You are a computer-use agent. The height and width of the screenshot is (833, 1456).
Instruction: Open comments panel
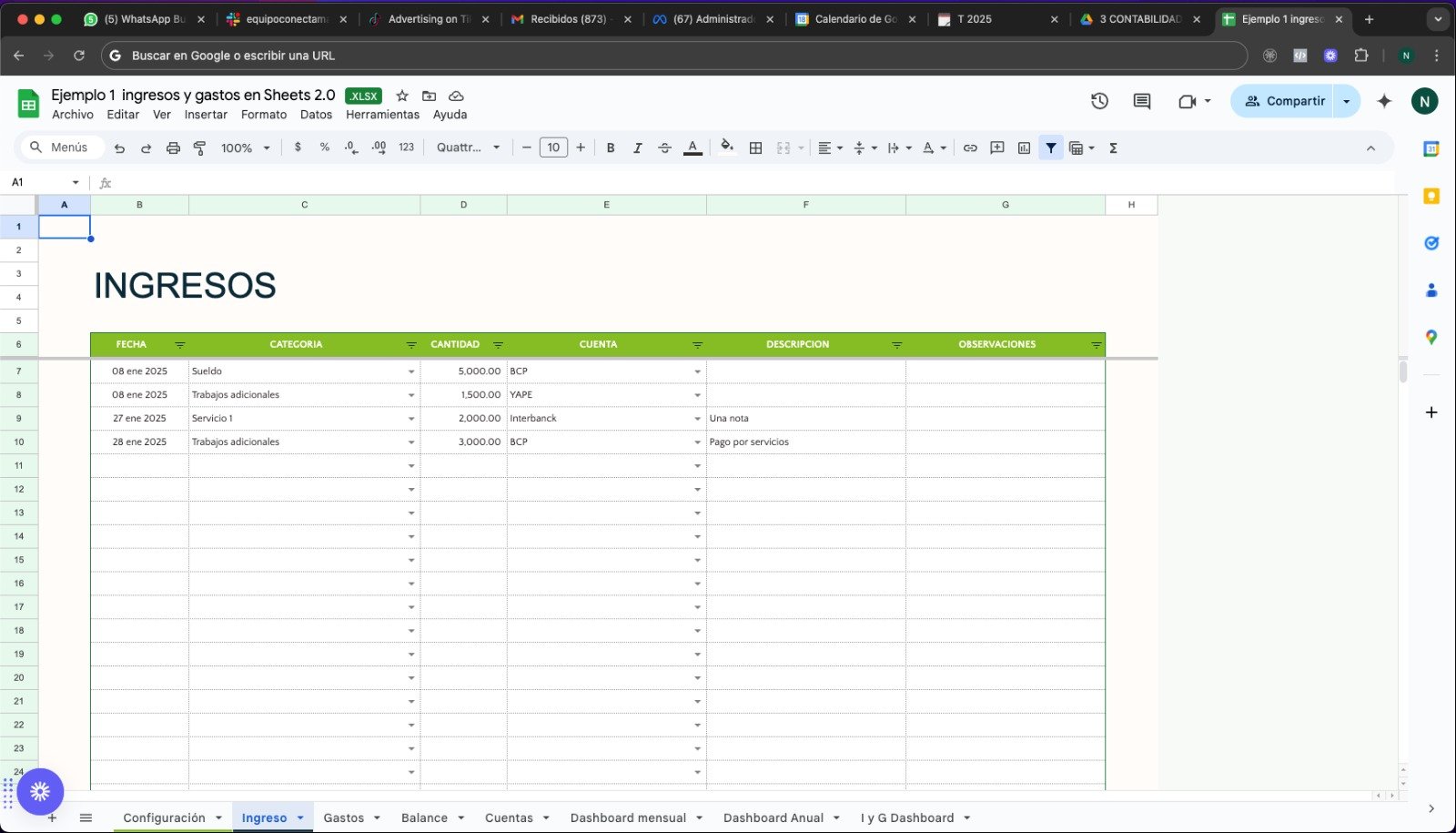click(x=1141, y=101)
